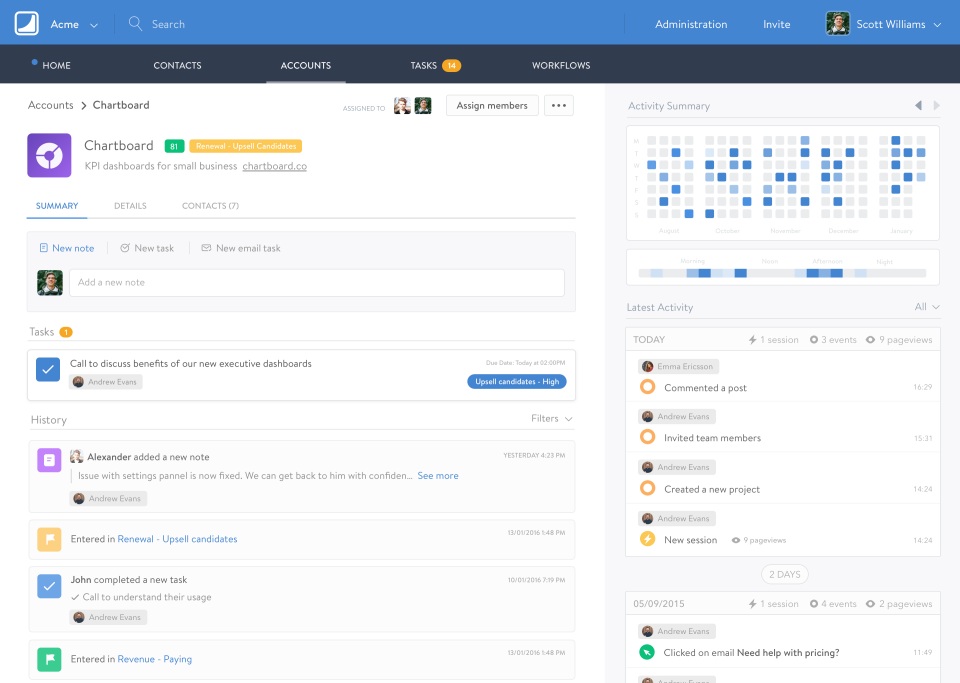The height and width of the screenshot is (683, 960).
Task: Click the Renewal - Upsell Candidates label
Action: (x=246, y=146)
